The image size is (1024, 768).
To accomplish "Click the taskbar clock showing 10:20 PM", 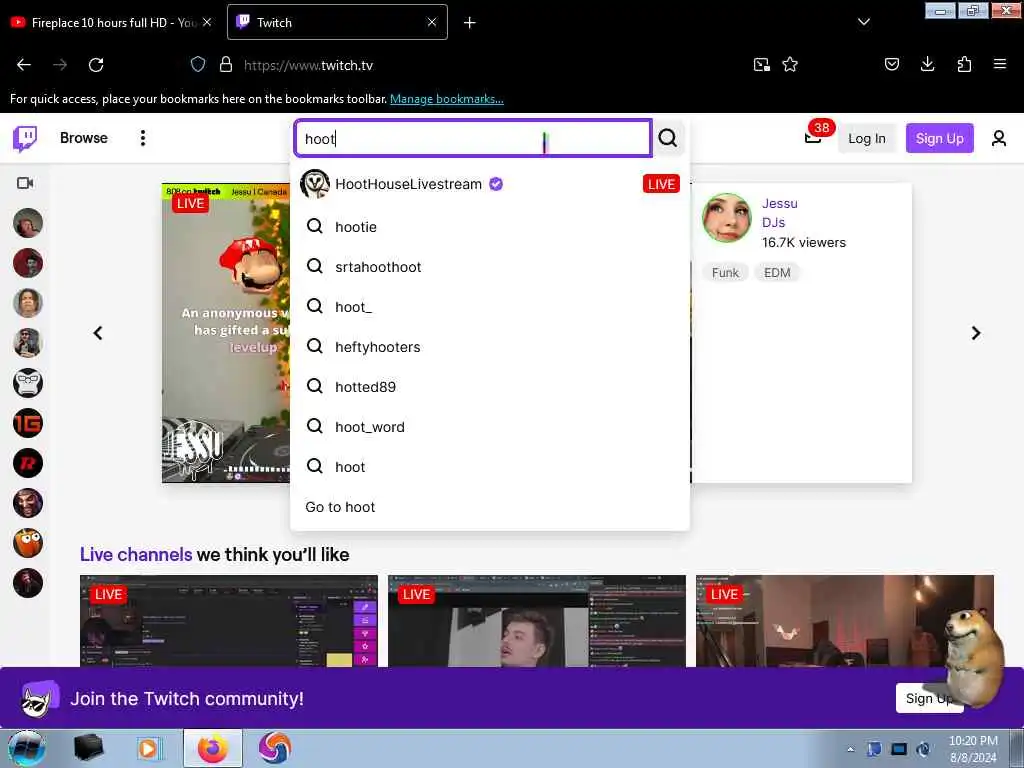I will (973, 749).
